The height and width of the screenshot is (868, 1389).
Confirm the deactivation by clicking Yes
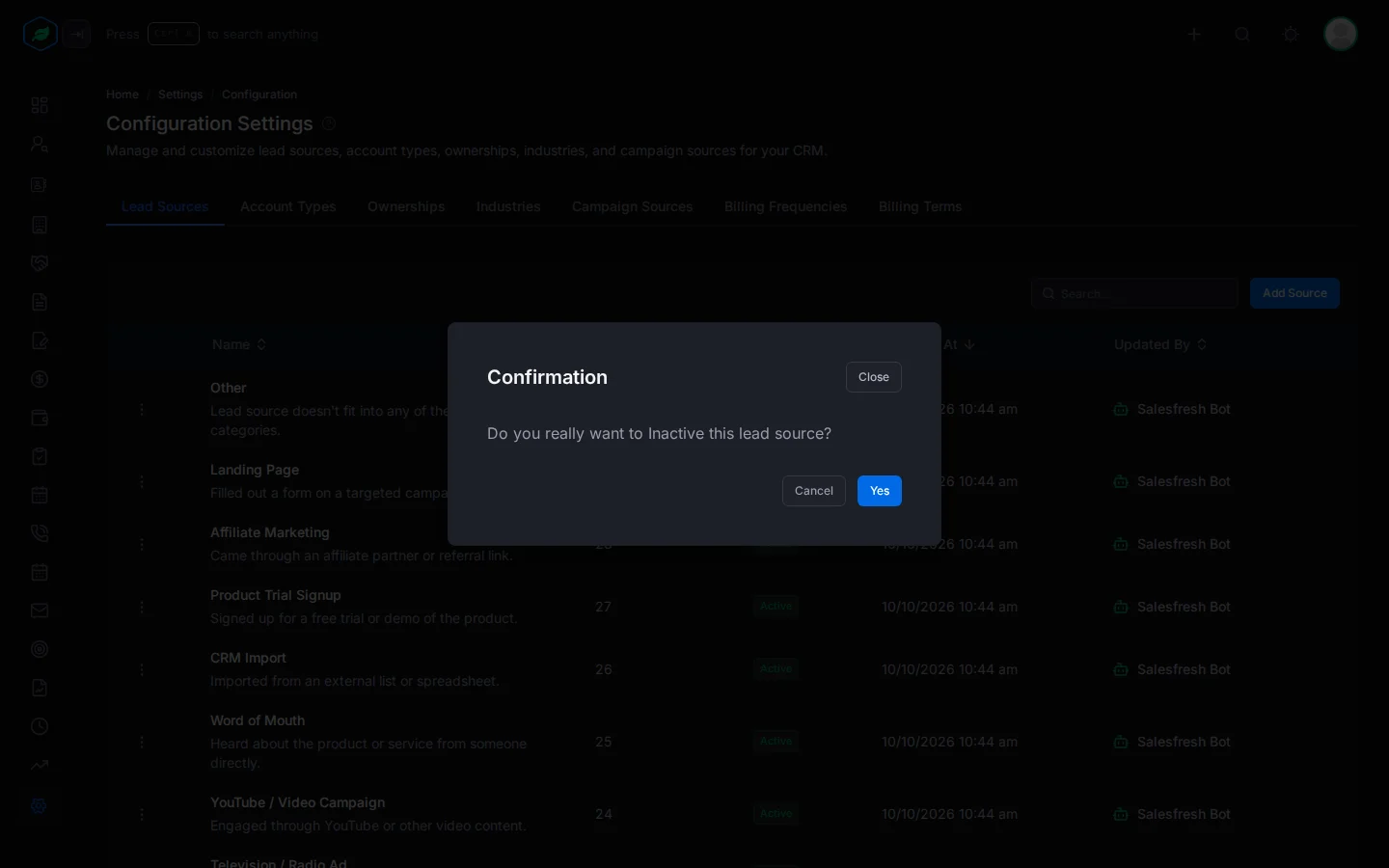pyautogui.click(x=879, y=491)
